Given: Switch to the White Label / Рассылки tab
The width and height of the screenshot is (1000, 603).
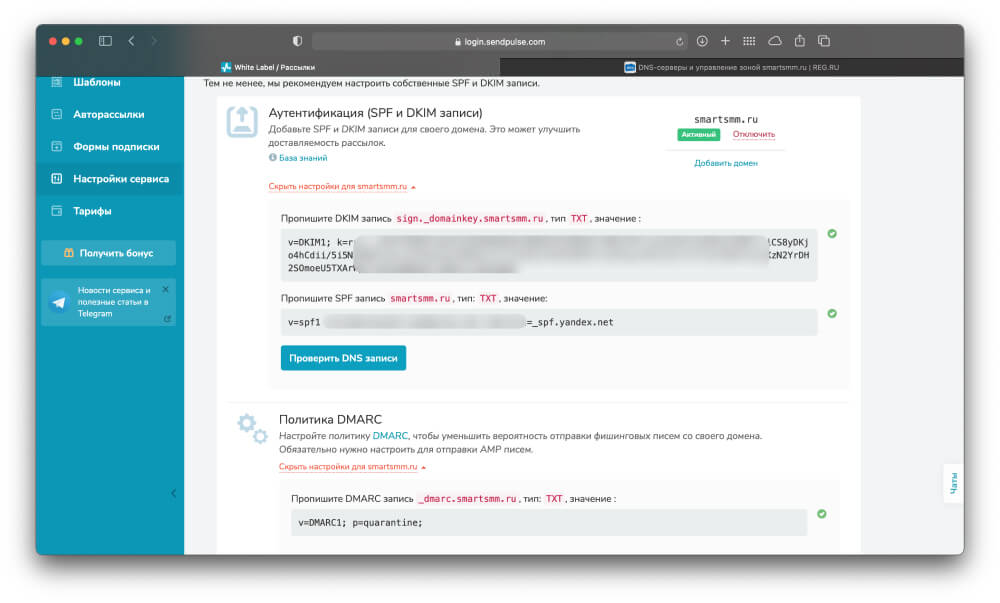Looking at the screenshot, I should (268, 67).
